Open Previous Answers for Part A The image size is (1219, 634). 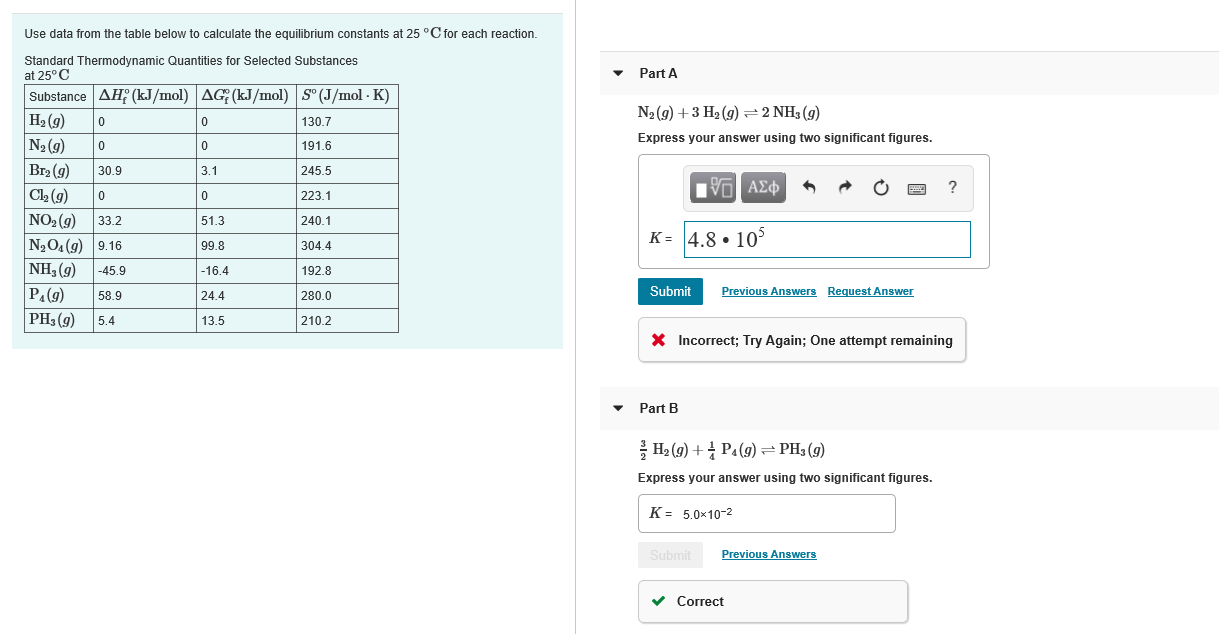769,291
